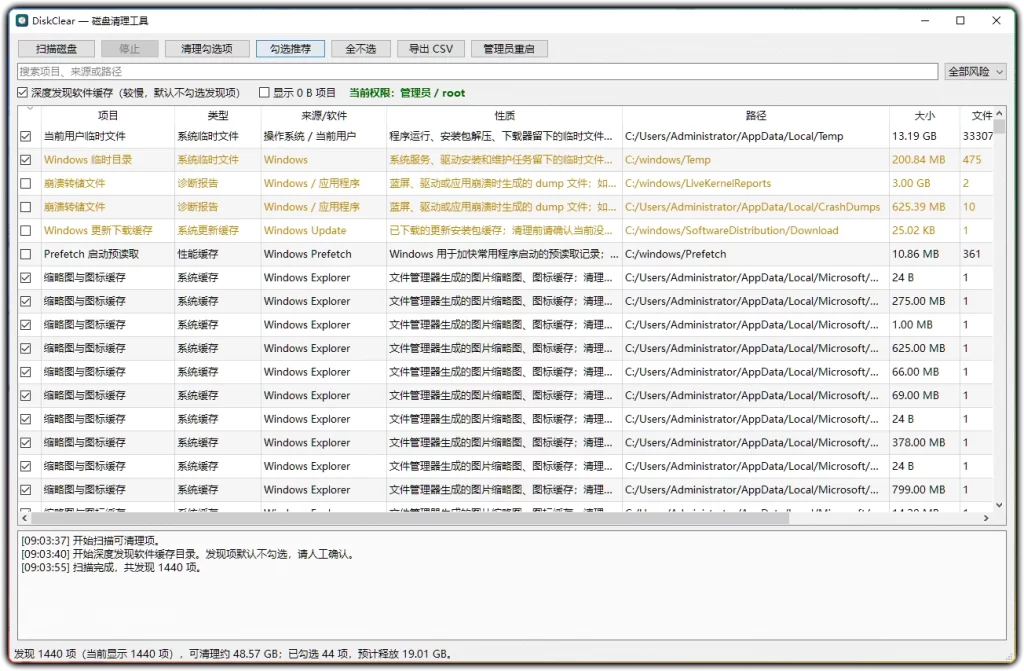1024x671 pixels.
Task: Click the path C:/windows/Prefetch
Action: (675, 254)
